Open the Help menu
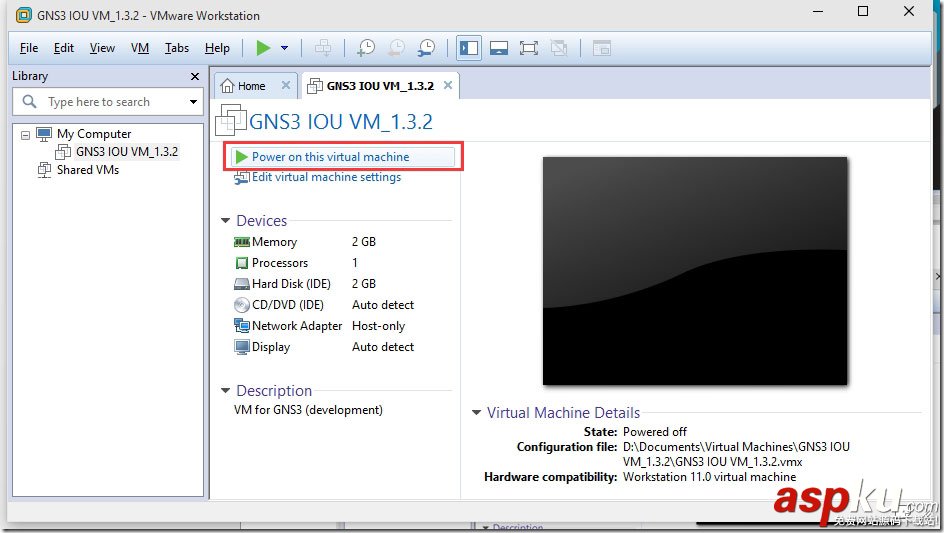 (x=217, y=48)
